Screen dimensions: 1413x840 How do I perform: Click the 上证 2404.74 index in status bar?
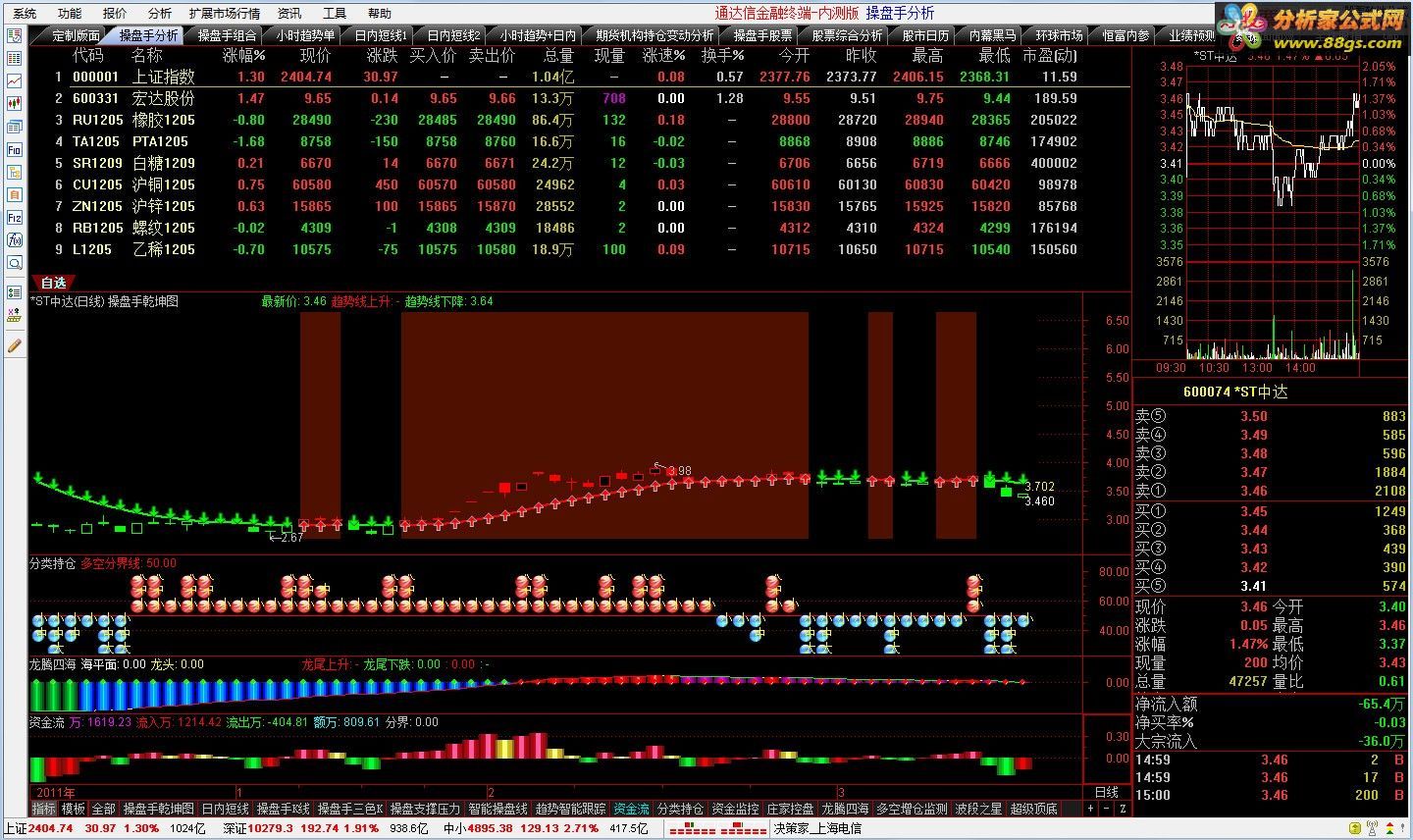[x=40, y=828]
